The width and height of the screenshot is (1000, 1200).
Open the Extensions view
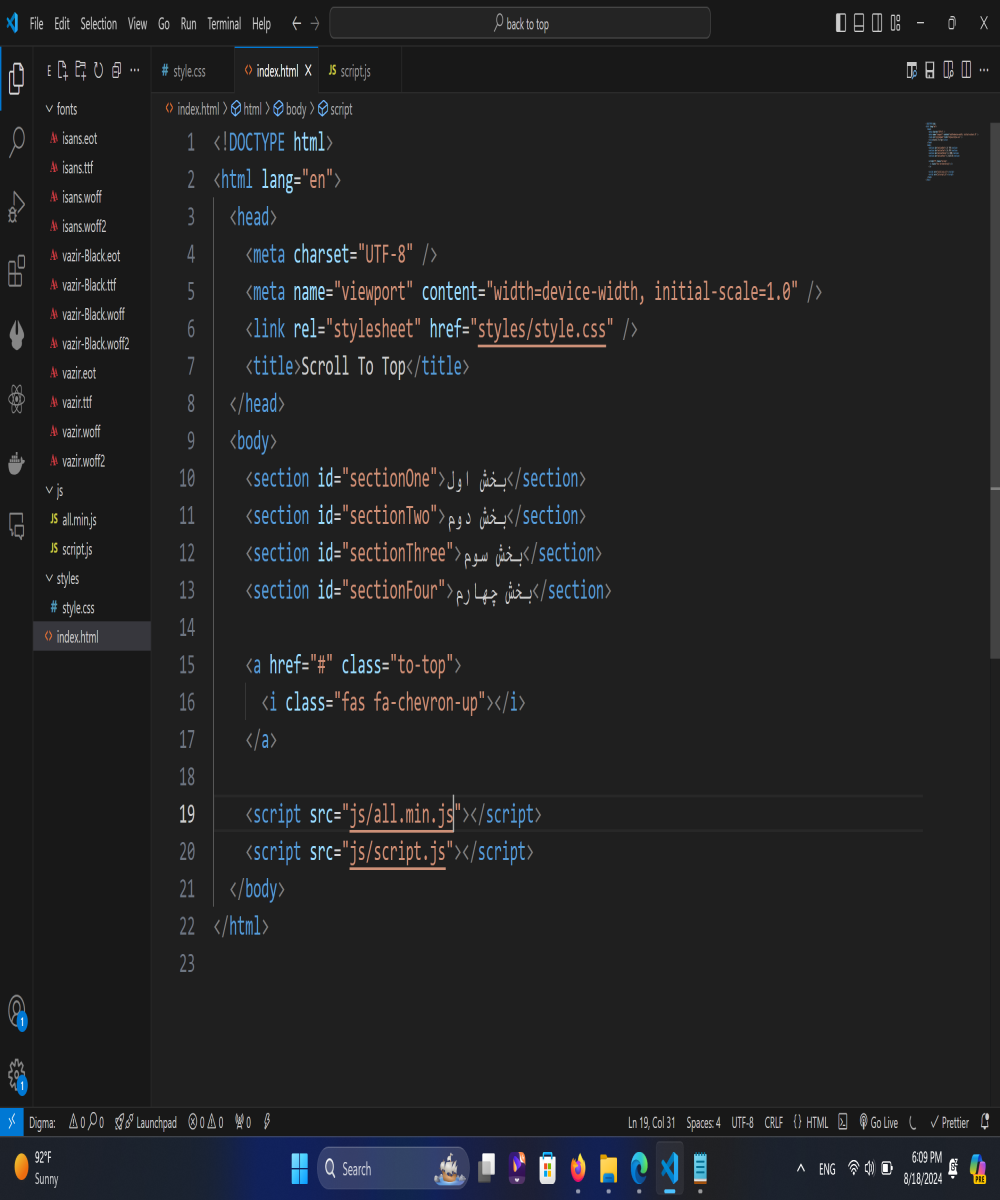17,271
